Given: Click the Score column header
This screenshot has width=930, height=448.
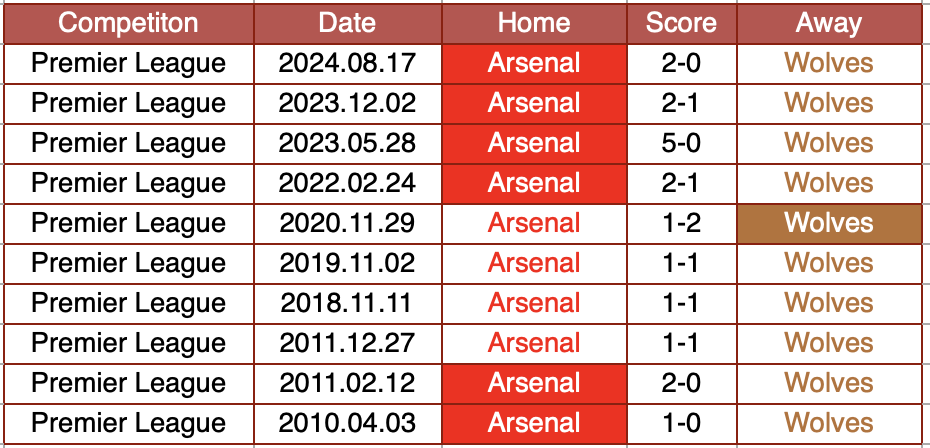Looking at the screenshot, I should [x=681, y=23].
